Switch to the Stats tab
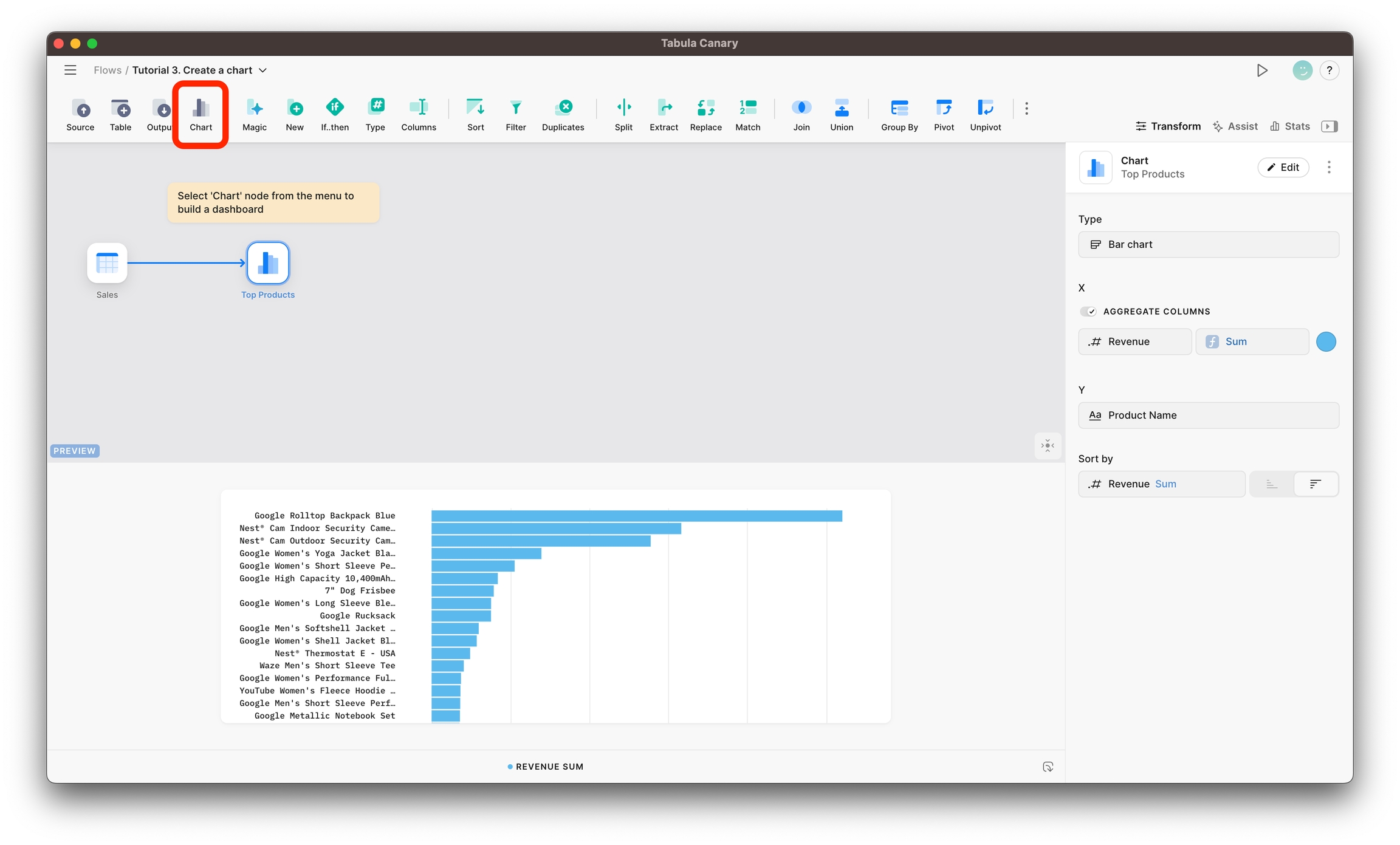 coord(1290,126)
